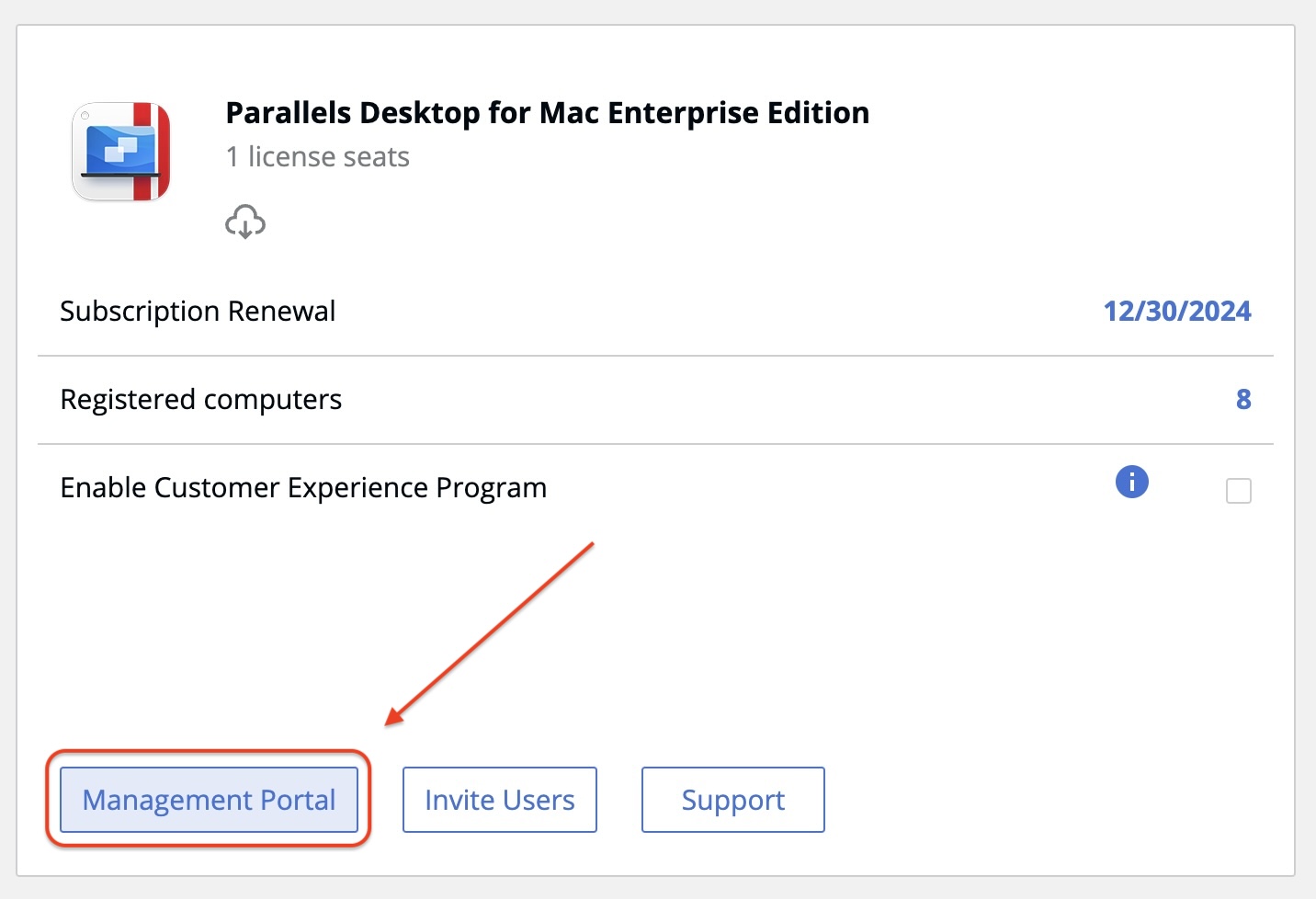Click the Parallels Desktop Enterprise Edition title
The width and height of the screenshot is (1316, 899).
(547, 113)
